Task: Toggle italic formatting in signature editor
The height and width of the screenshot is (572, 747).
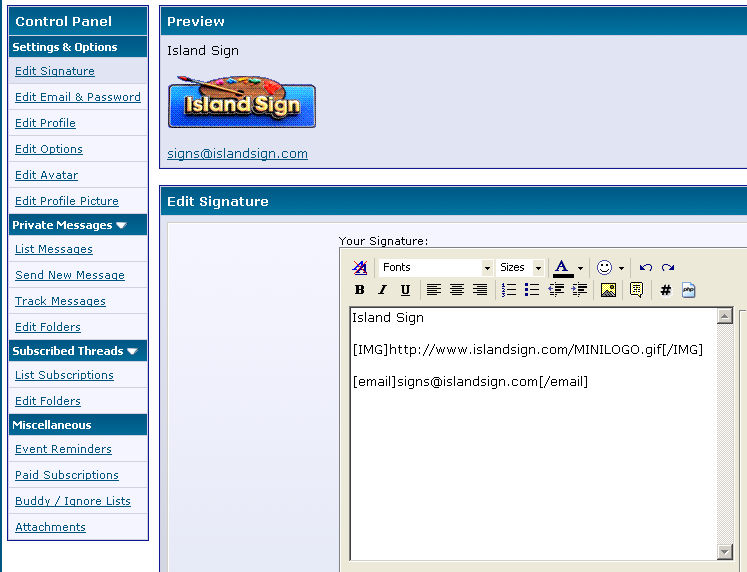Action: (383, 290)
